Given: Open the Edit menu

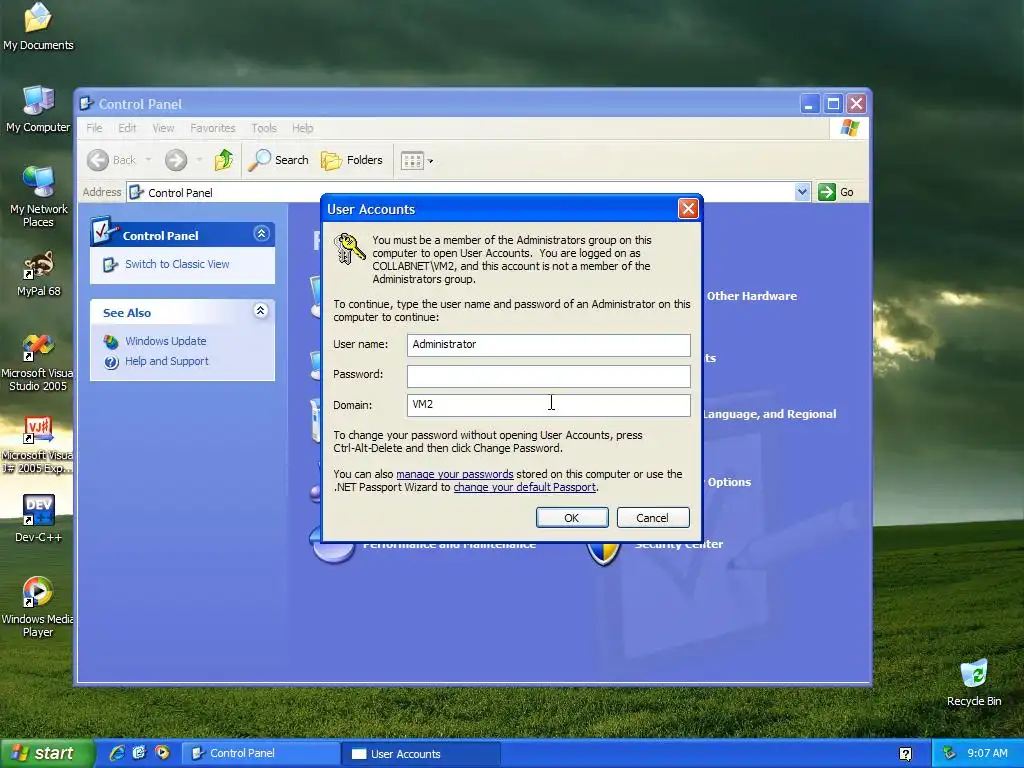Looking at the screenshot, I should tap(127, 128).
